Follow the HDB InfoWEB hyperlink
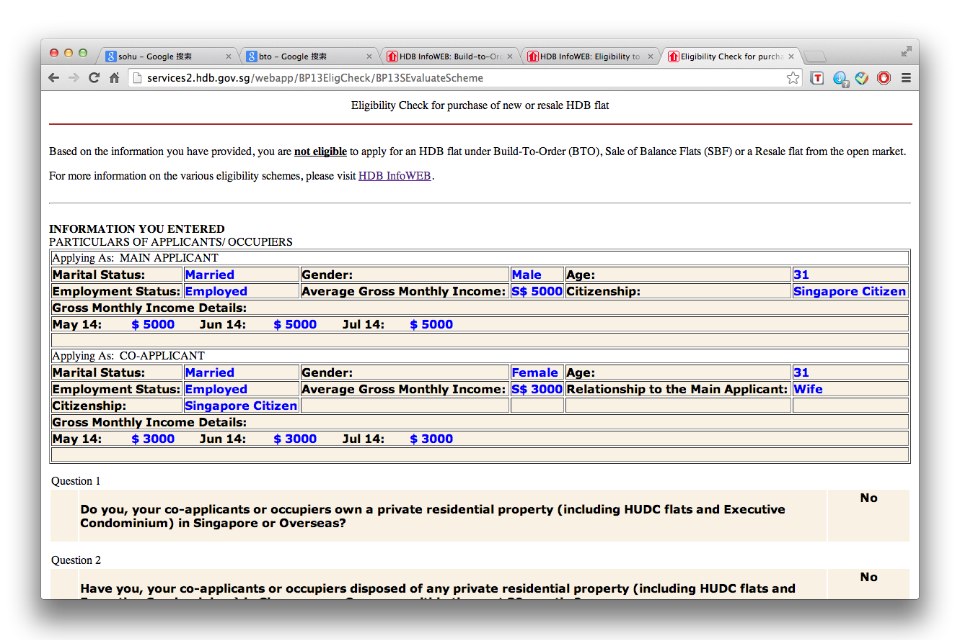The height and width of the screenshot is (640, 960). [x=394, y=176]
